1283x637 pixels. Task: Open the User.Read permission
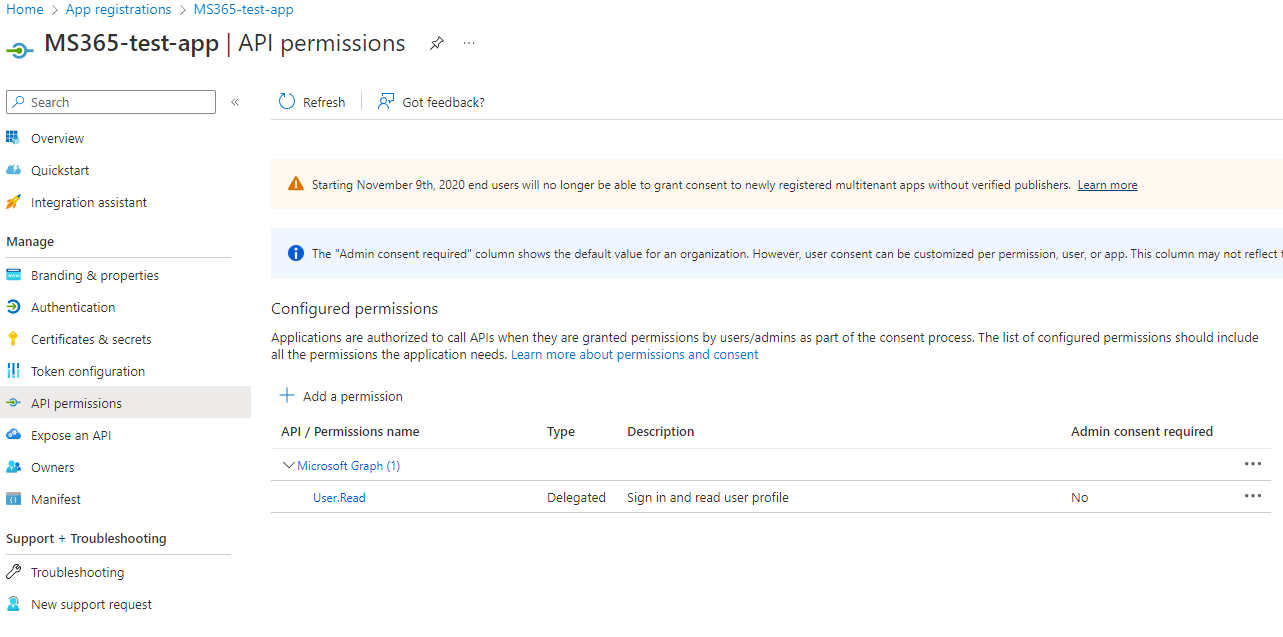click(x=339, y=497)
